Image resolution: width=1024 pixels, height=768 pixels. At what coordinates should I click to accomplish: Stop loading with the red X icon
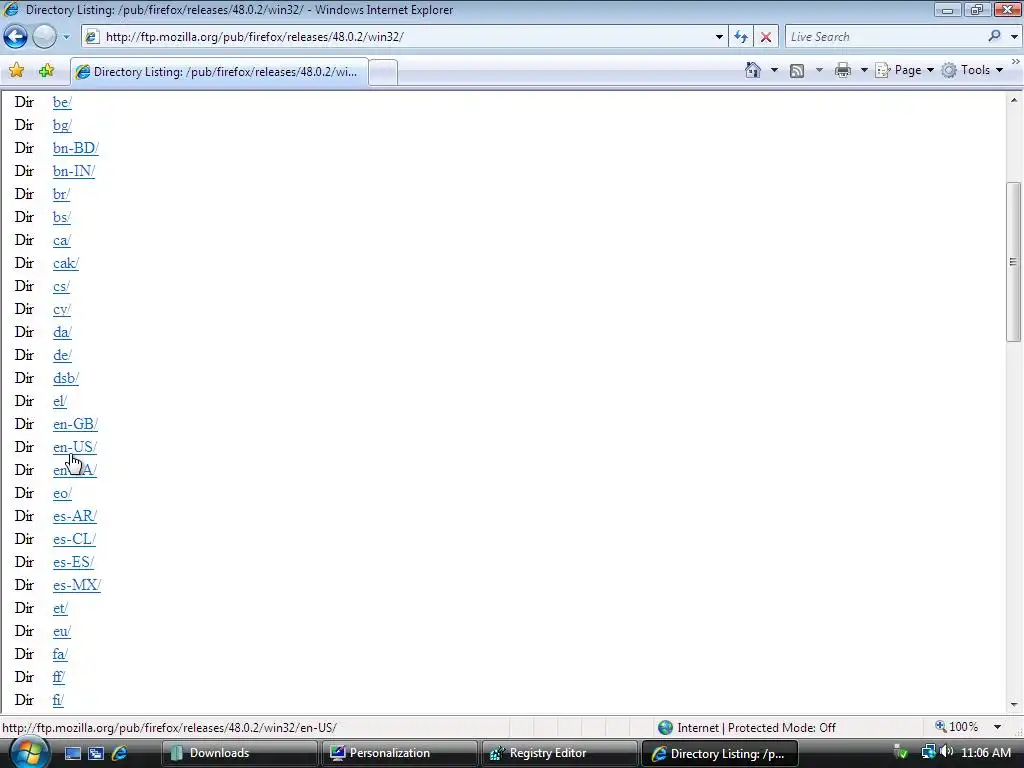[x=766, y=37]
